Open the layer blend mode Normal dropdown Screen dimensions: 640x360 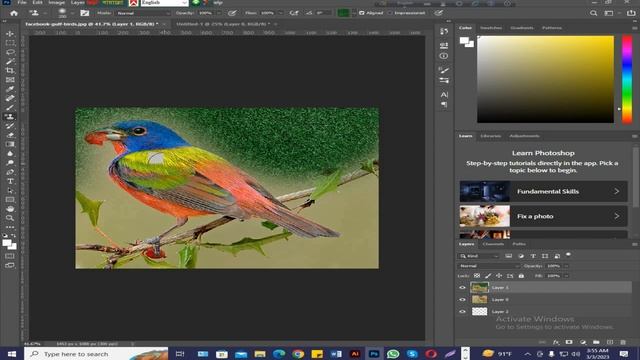pyautogui.click(x=489, y=266)
